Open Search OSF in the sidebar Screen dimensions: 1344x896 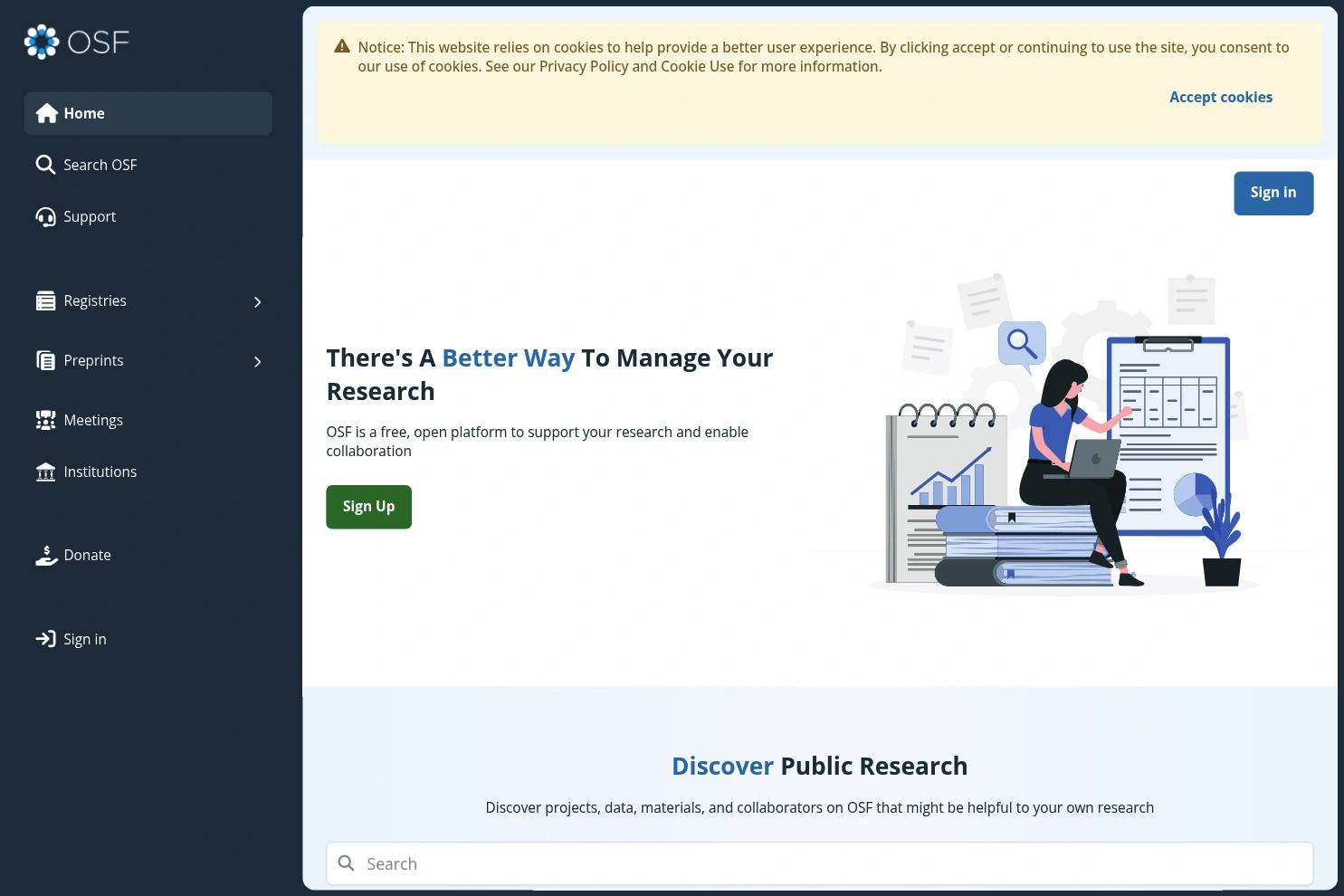pos(148,165)
